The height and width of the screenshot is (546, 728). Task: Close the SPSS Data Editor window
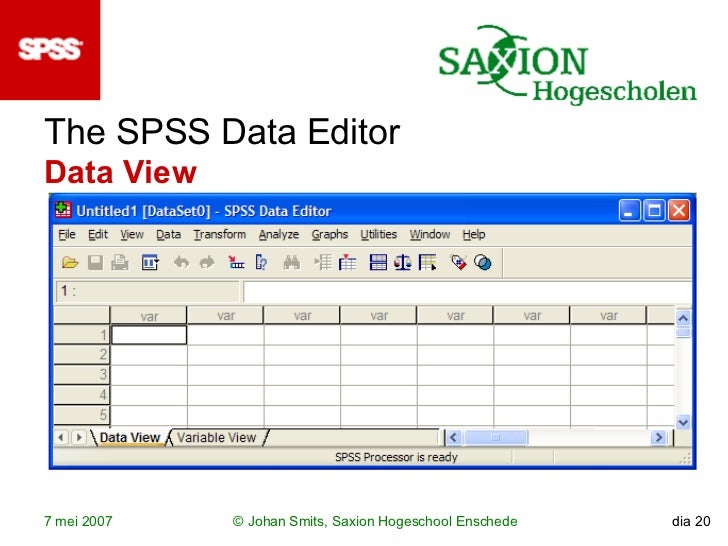(x=679, y=211)
